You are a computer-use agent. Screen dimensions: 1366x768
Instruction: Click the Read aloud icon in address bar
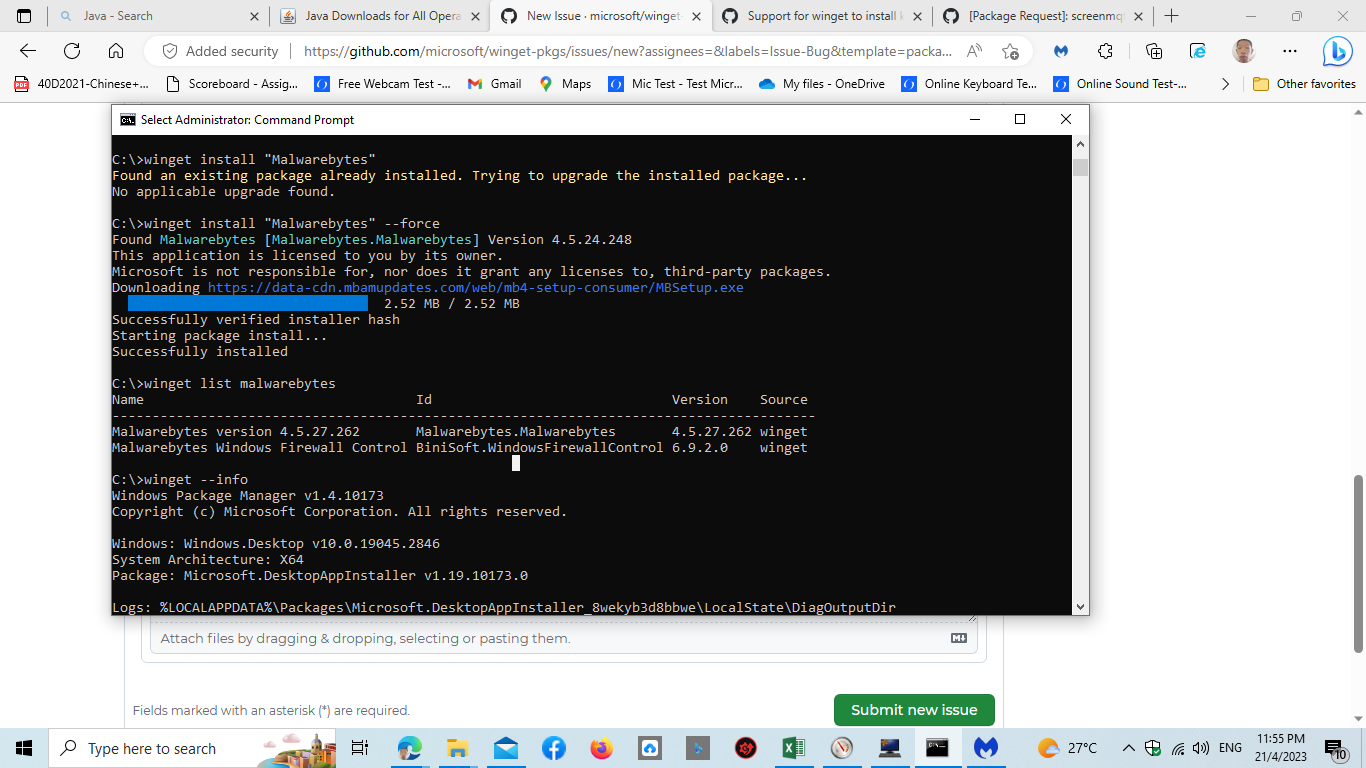tap(975, 51)
